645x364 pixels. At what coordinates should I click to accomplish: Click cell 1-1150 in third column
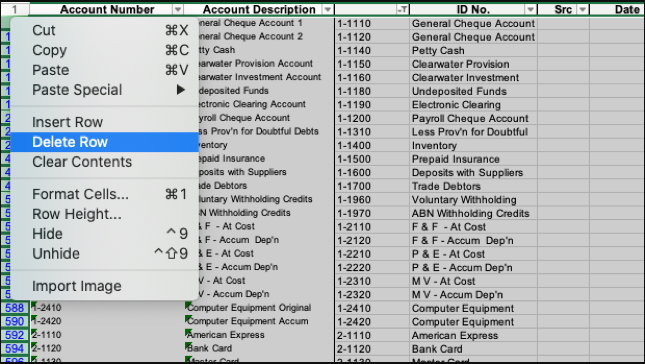[372, 64]
